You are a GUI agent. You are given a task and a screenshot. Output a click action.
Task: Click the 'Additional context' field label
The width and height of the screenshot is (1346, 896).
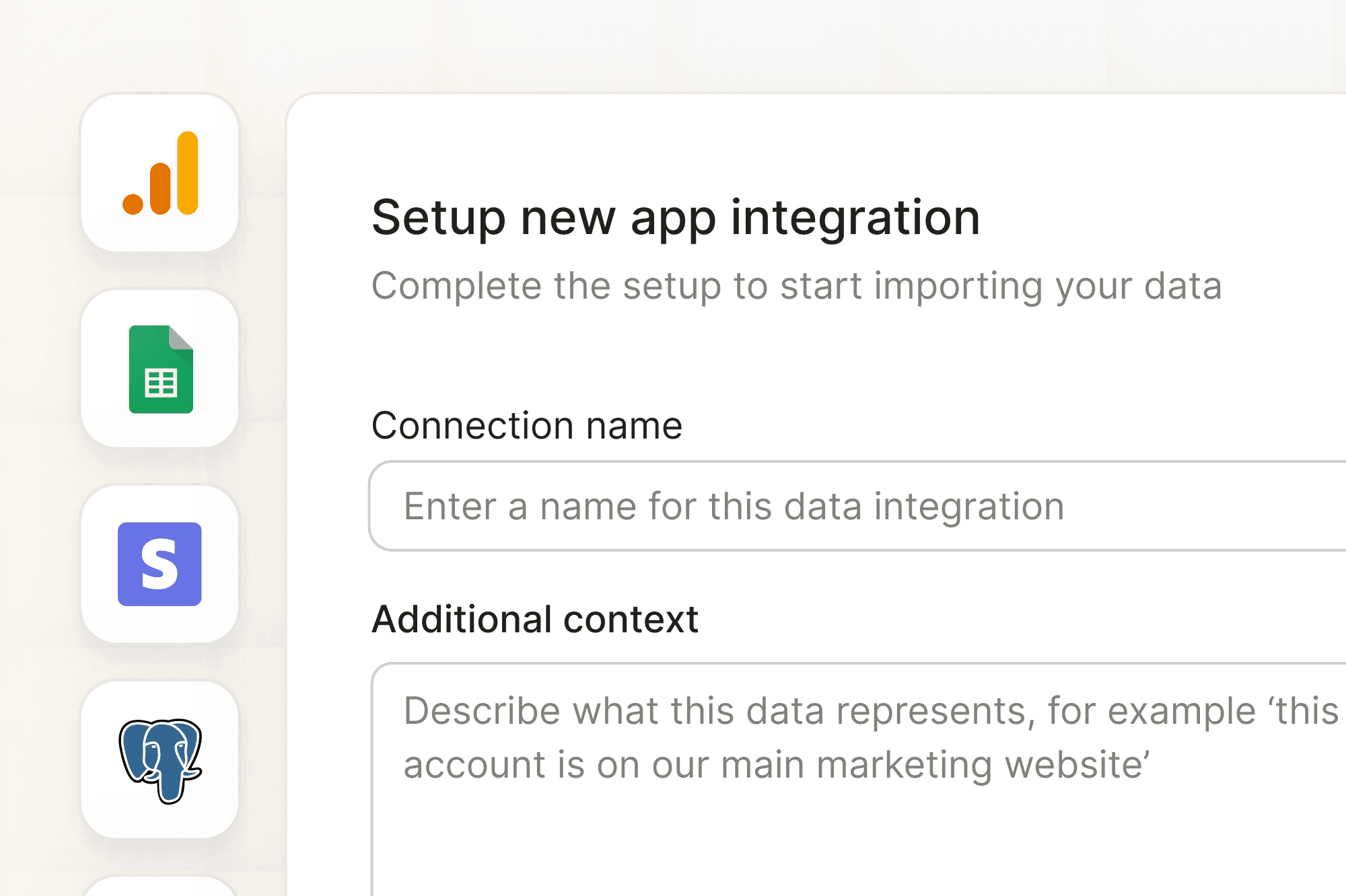tap(535, 618)
